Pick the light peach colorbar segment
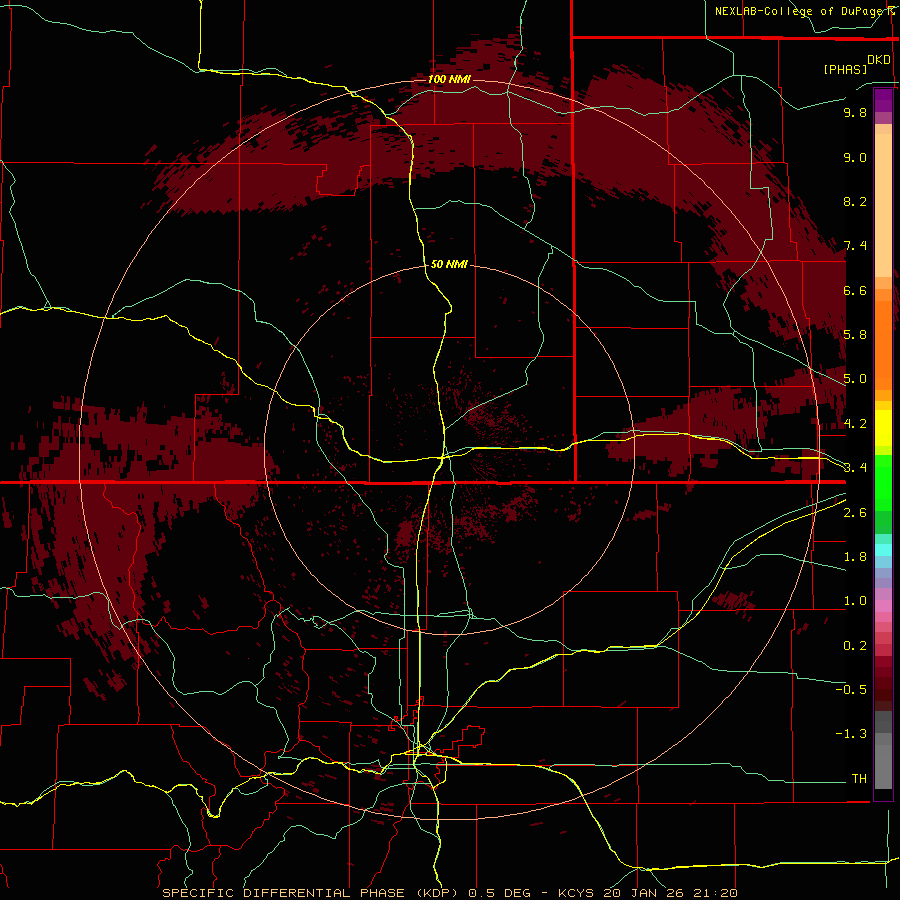900x900 pixels. (x=883, y=205)
